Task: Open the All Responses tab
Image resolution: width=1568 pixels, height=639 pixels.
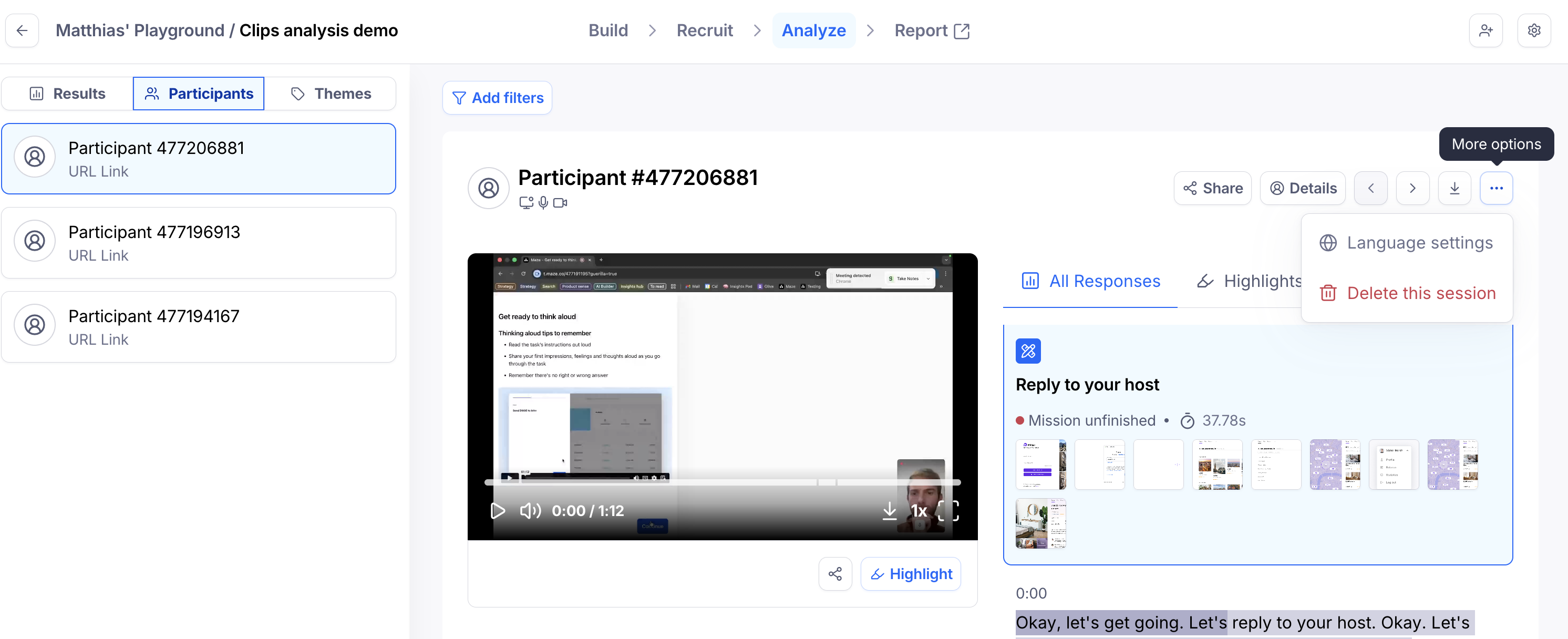Action: [x=1090, y=281]
